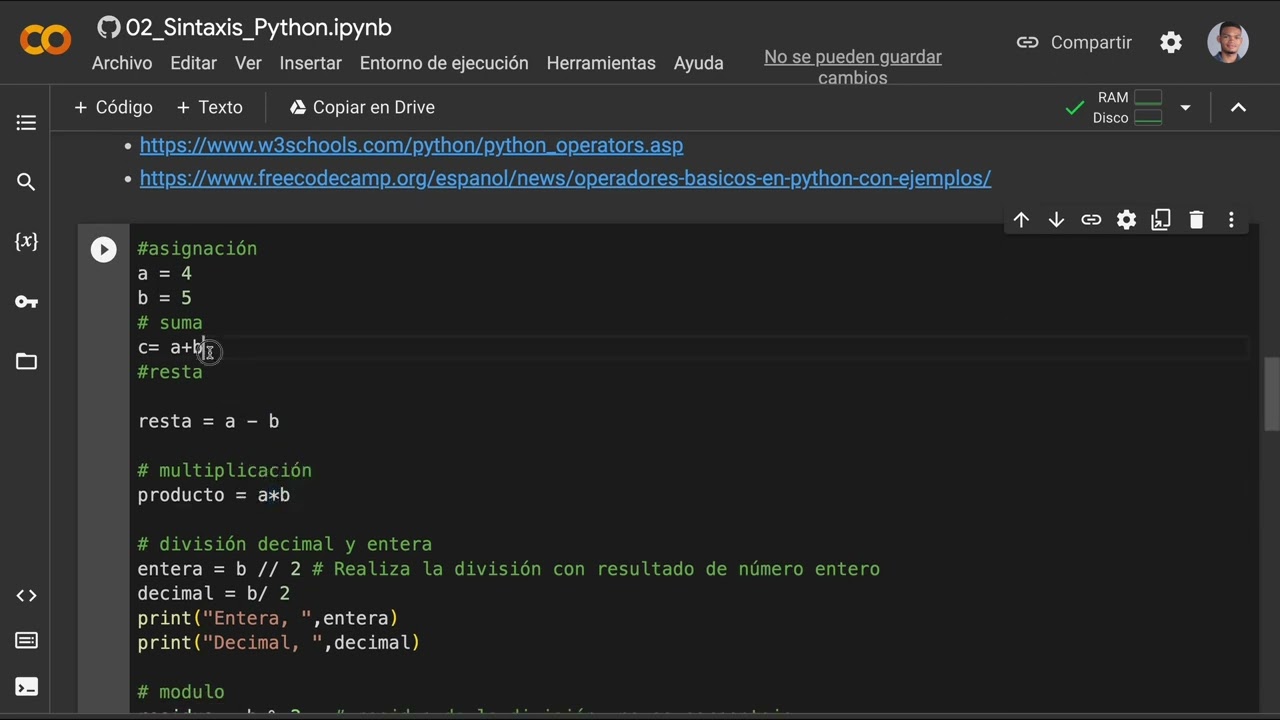
Task: Open the files folder panel
Action: pos(26,361)
